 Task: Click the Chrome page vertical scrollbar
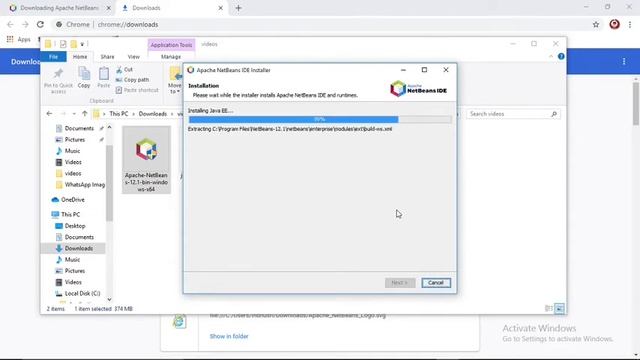point(636,104)
